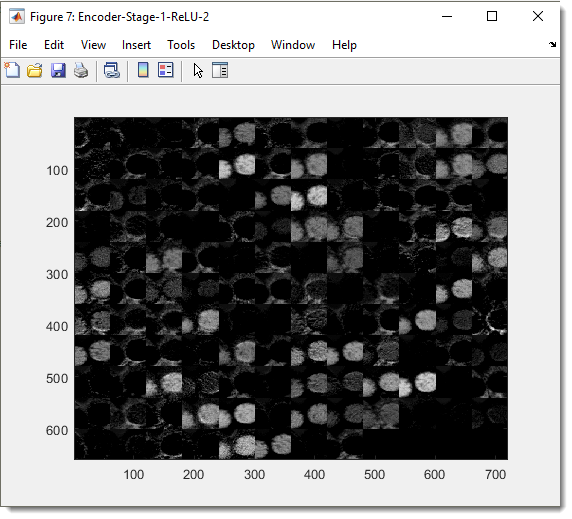The height and width of the screenshot is (519, 572).
Task: Click the dock figure arrow at the right of the menu bar
Action: [552, 44]
